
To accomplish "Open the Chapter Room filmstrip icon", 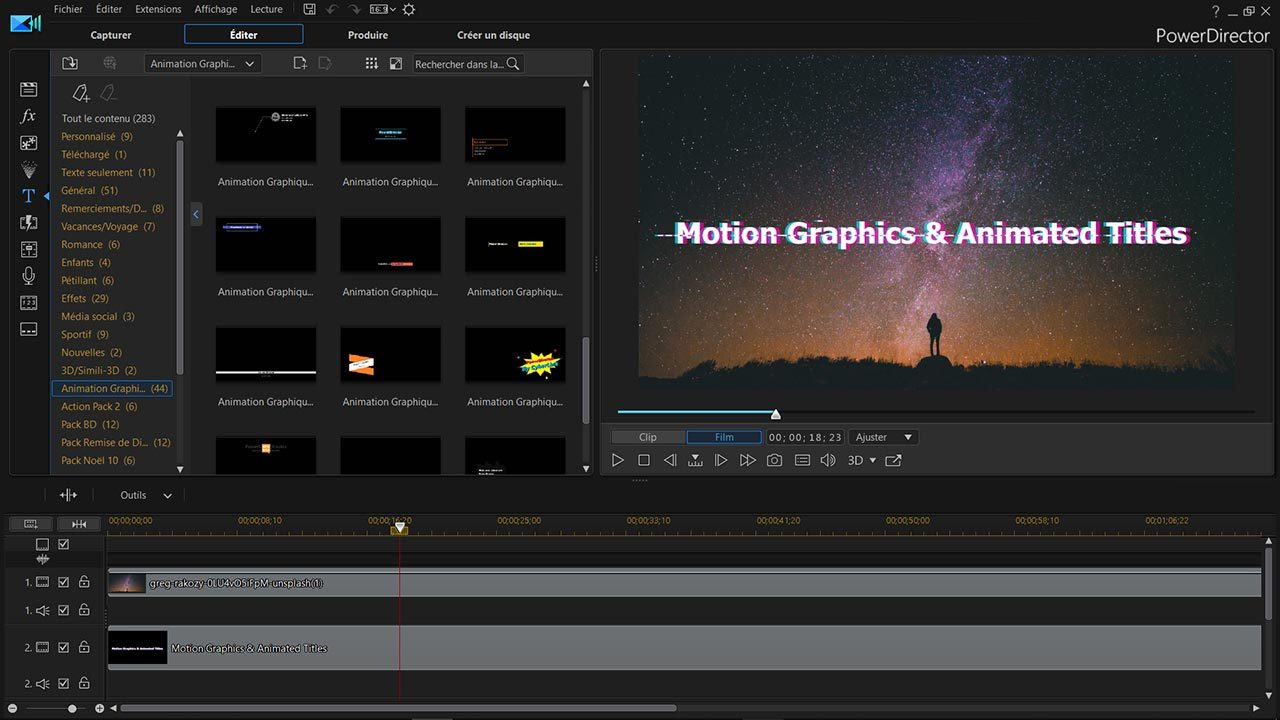I will [x=28, y=302].
